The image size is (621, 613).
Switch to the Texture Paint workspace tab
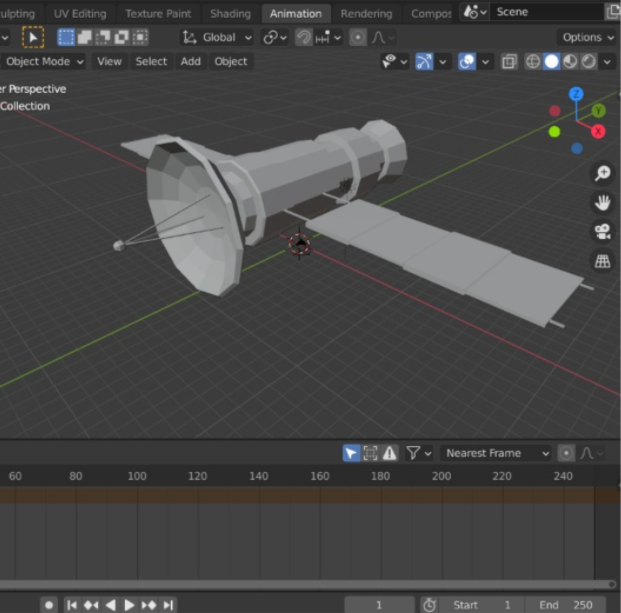pos(158,14)
